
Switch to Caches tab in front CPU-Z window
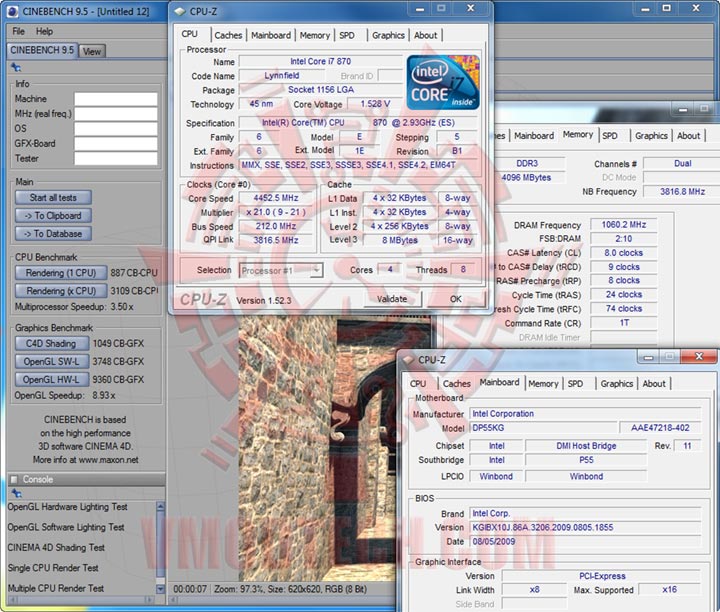click(x=228, y=35)
